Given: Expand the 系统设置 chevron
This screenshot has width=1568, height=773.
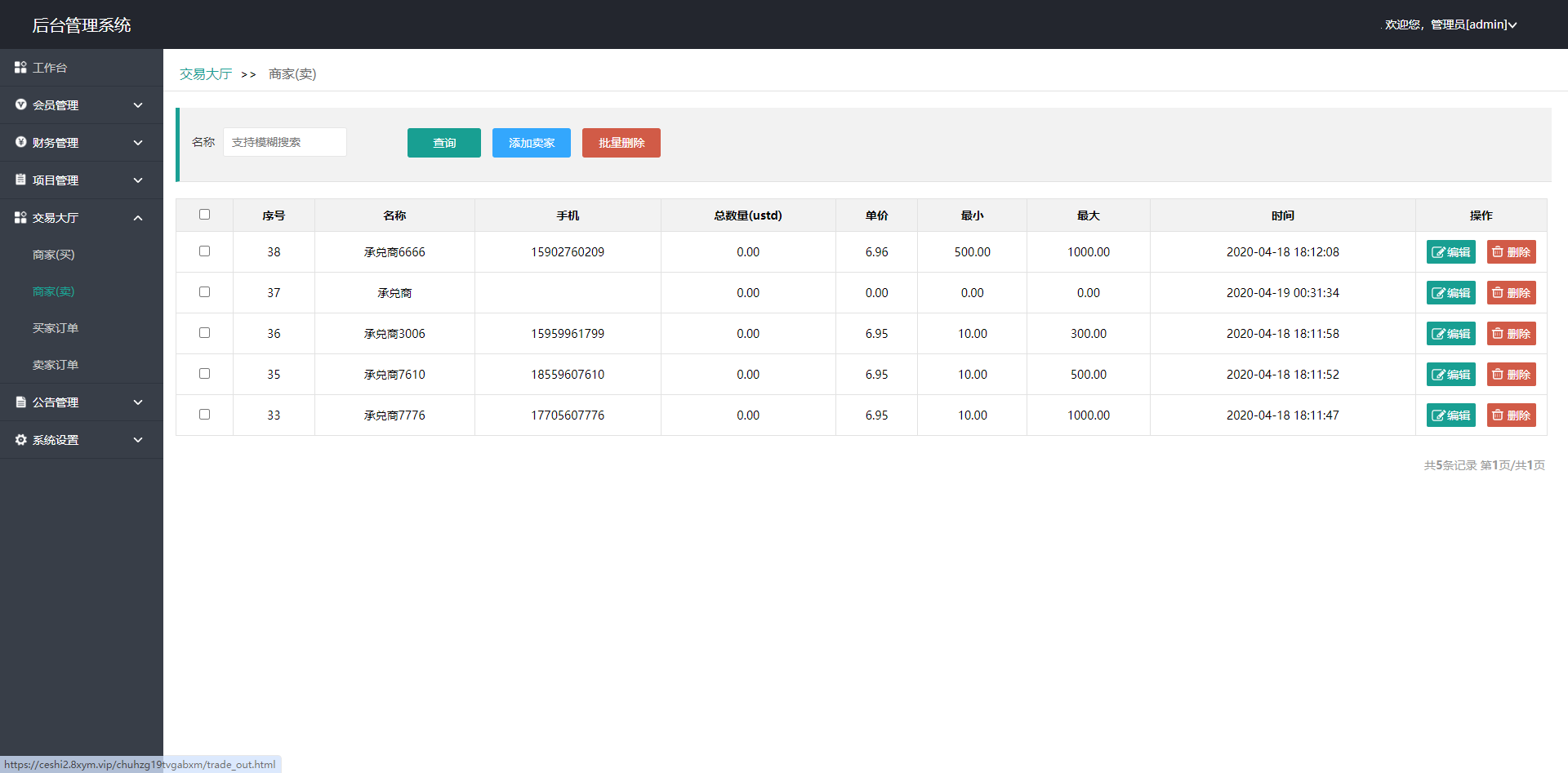Looking at the screenshot, I should (138, 440).
